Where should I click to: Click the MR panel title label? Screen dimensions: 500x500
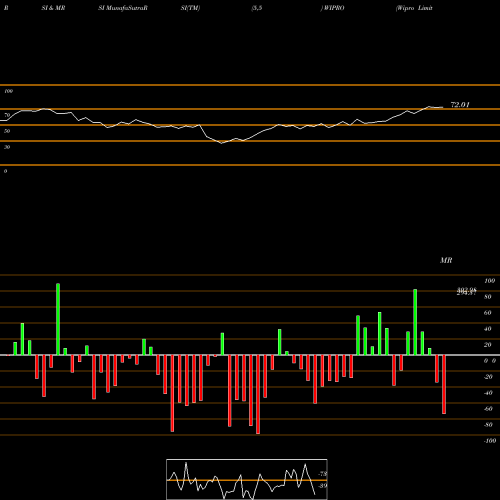pos(446,260)
